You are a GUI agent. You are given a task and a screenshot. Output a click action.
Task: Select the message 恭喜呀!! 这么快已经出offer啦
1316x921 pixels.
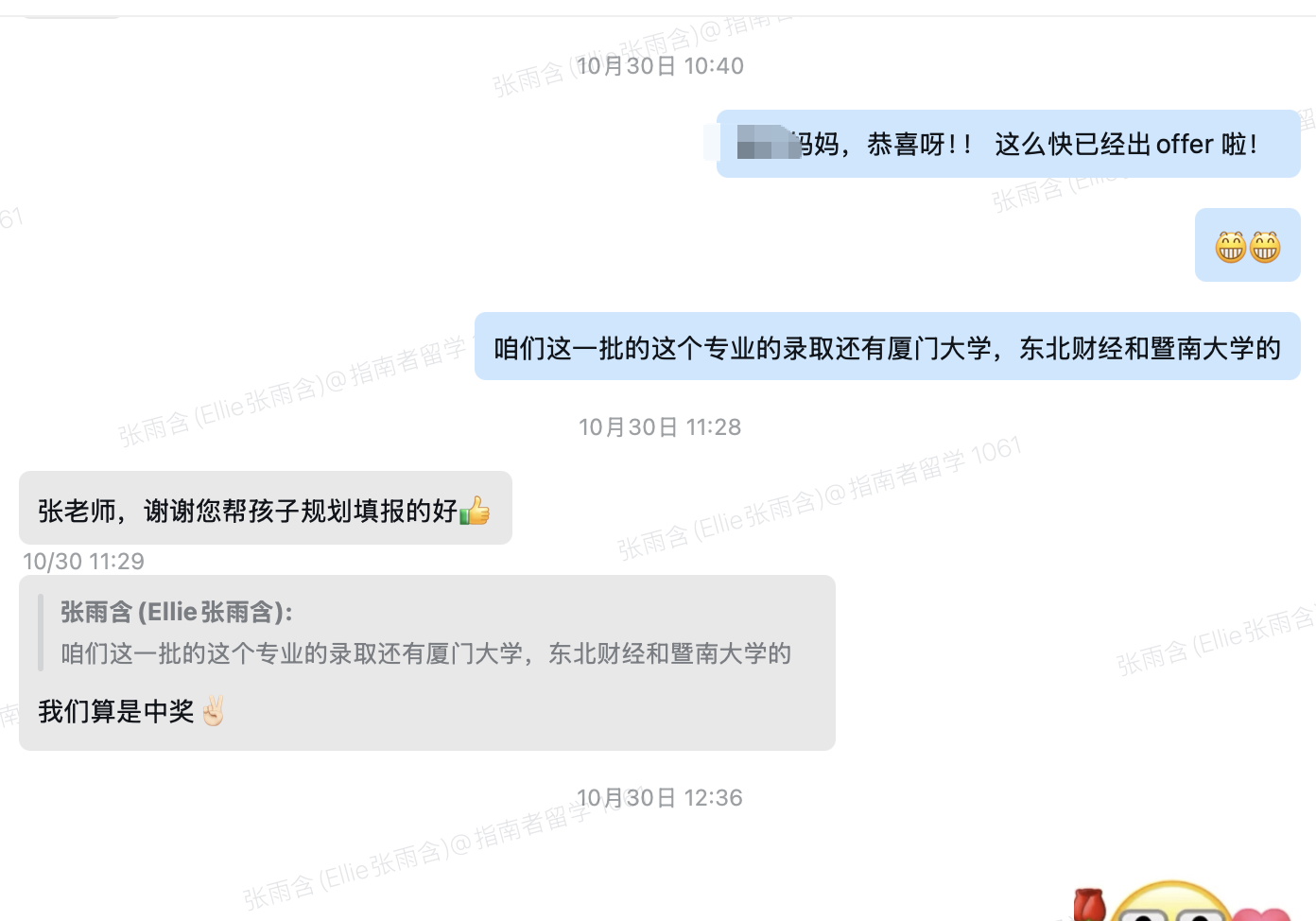pyautogui.click(x=1009, y=144)
